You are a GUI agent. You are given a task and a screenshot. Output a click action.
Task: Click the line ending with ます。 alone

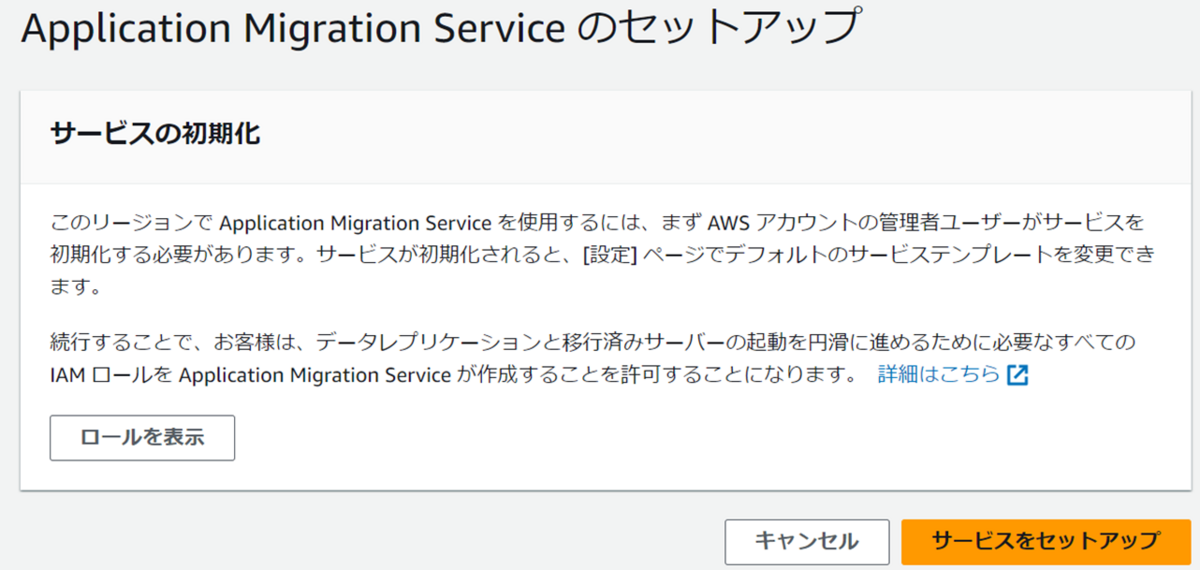pos(78,287)
